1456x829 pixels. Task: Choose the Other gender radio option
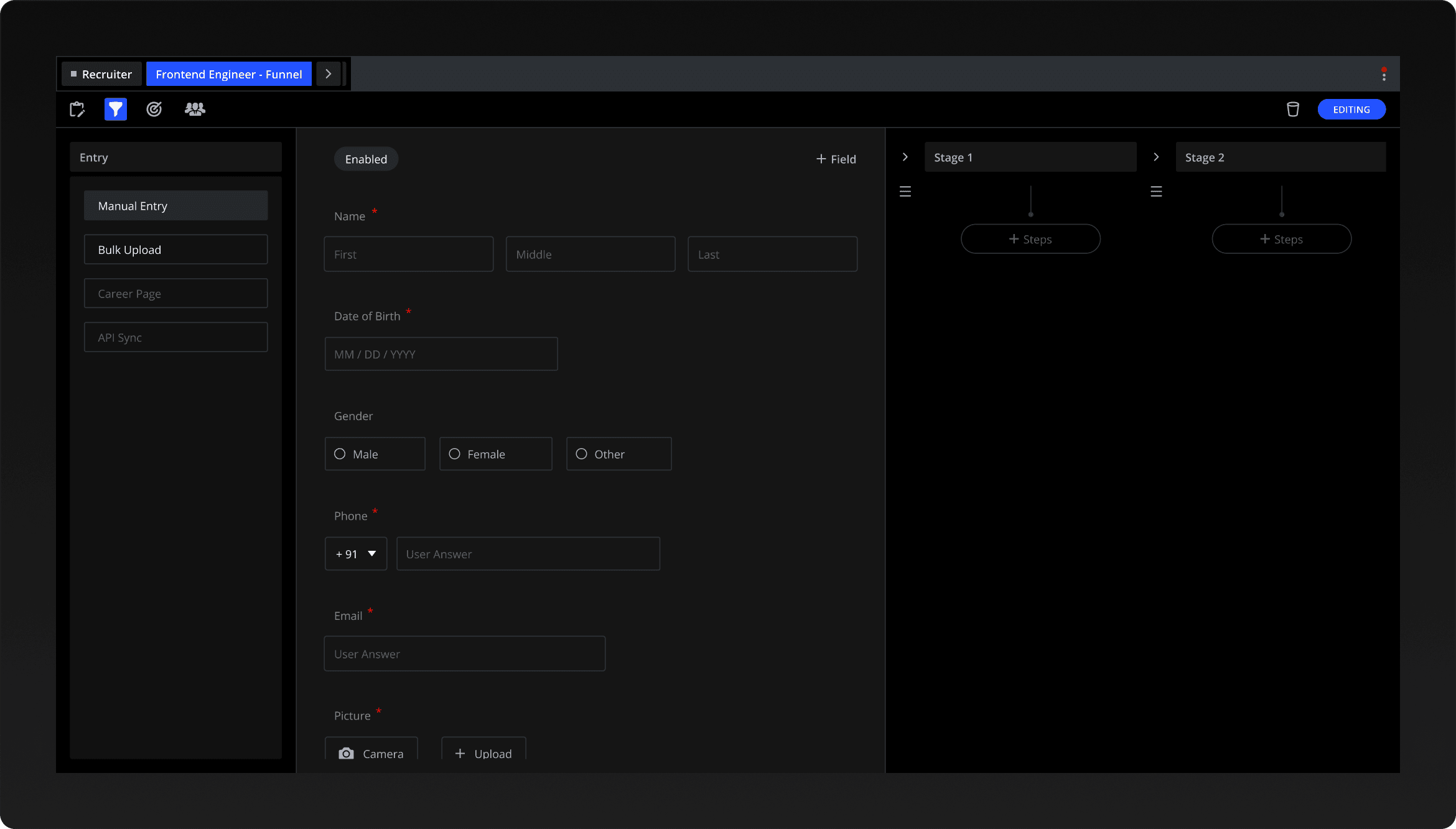pyautogui.click(x=581, y=454)
